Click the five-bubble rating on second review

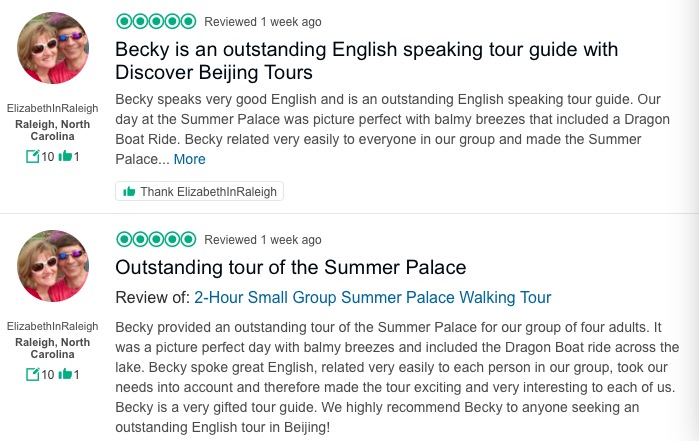point(155,239)
